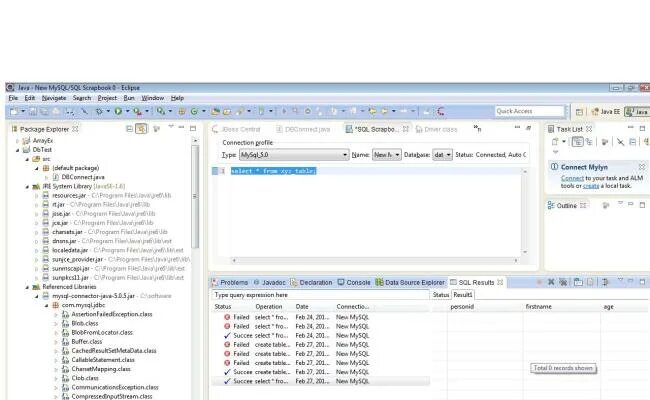Click Collapse All icon in Task List
The image size is (650, 400).
(x=633, y=142)
